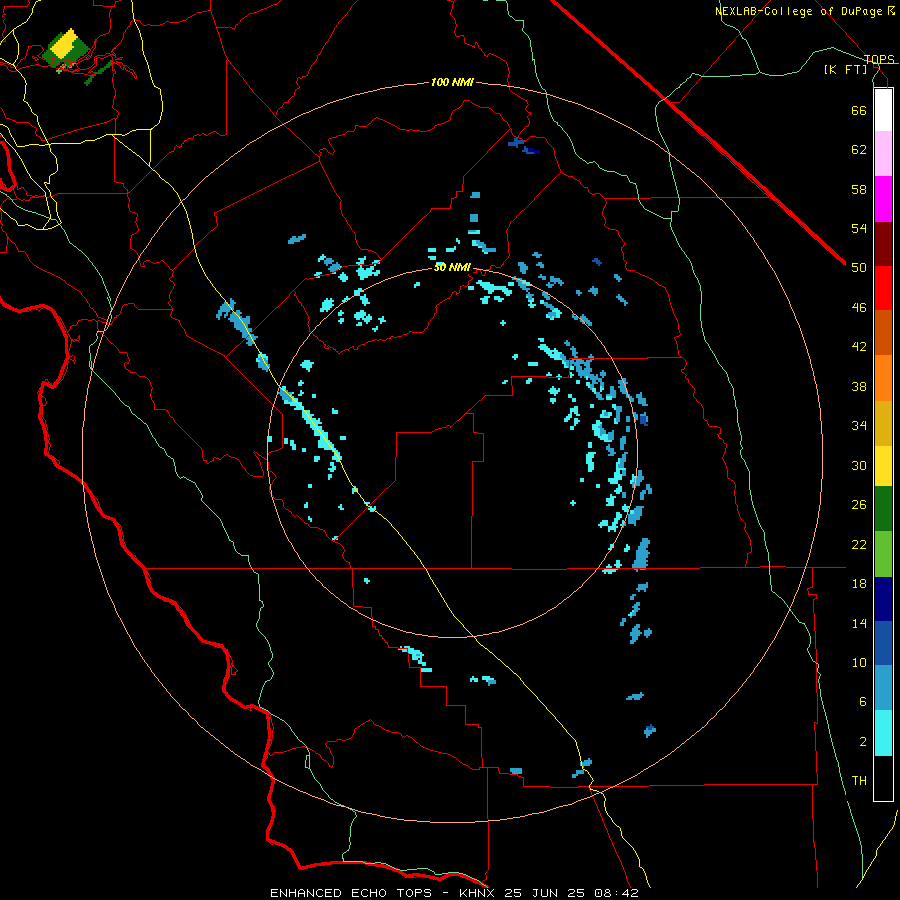
Task: Click the '08:42' timestamp
Action: pos(616,893)
